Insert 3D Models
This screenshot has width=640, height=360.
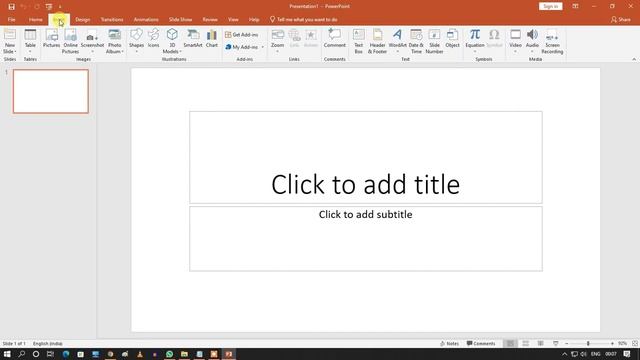172,41
